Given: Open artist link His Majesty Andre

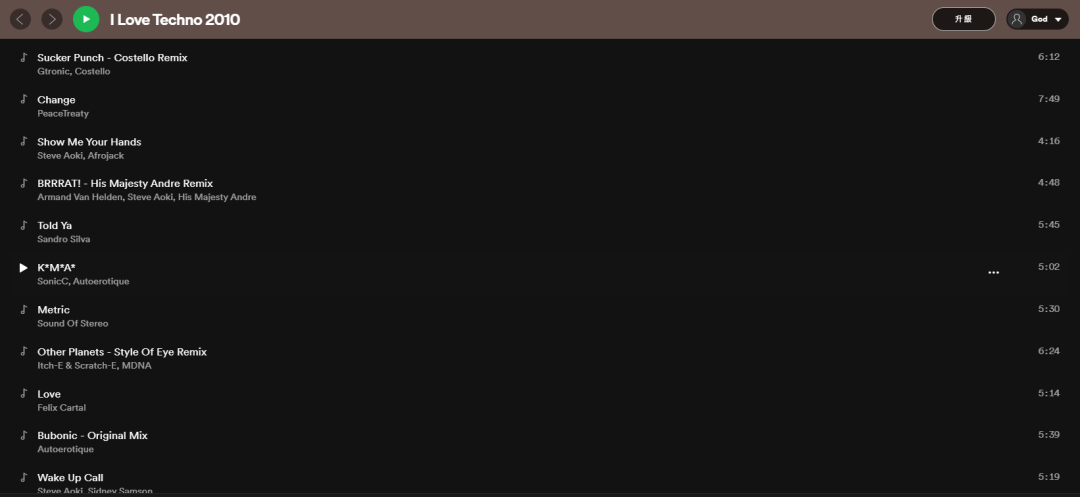Looking at the screenshot, I should pos(217,198).
